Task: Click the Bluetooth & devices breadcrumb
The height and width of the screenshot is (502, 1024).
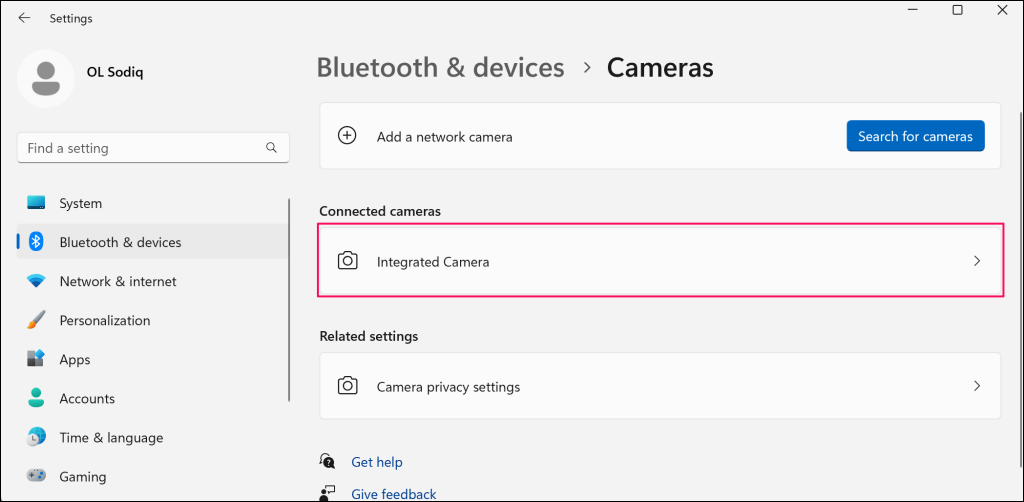Action: pos(440,68)
